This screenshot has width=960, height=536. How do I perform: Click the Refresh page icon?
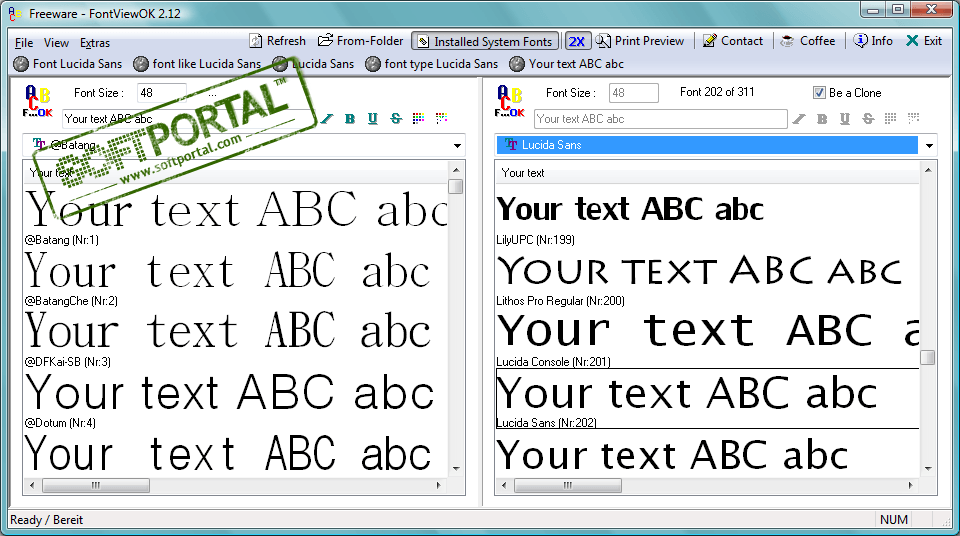pyautogui.click(x=256, y=41)
